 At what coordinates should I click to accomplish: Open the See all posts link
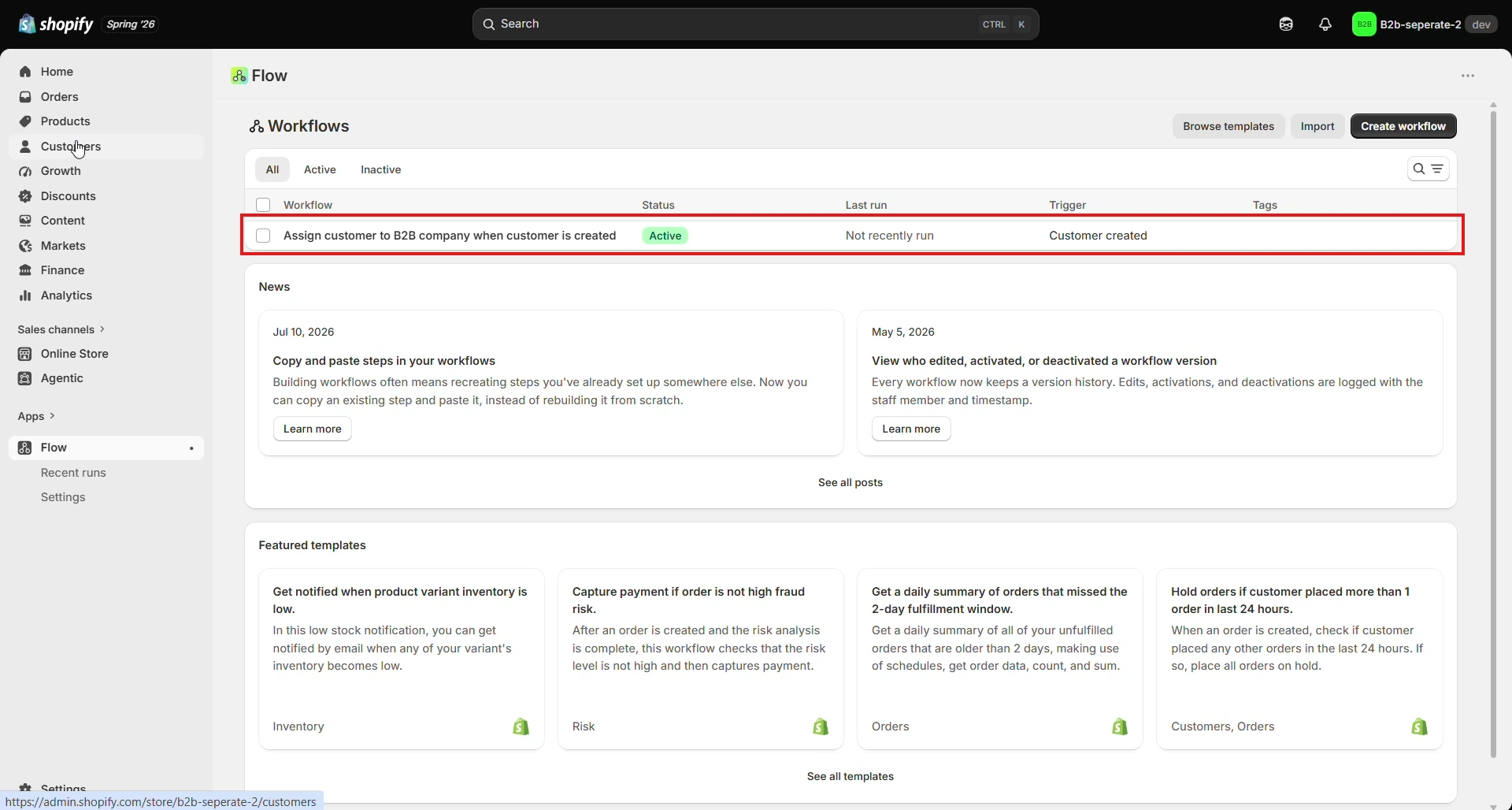pyautogui.click(x=850, y=482)
